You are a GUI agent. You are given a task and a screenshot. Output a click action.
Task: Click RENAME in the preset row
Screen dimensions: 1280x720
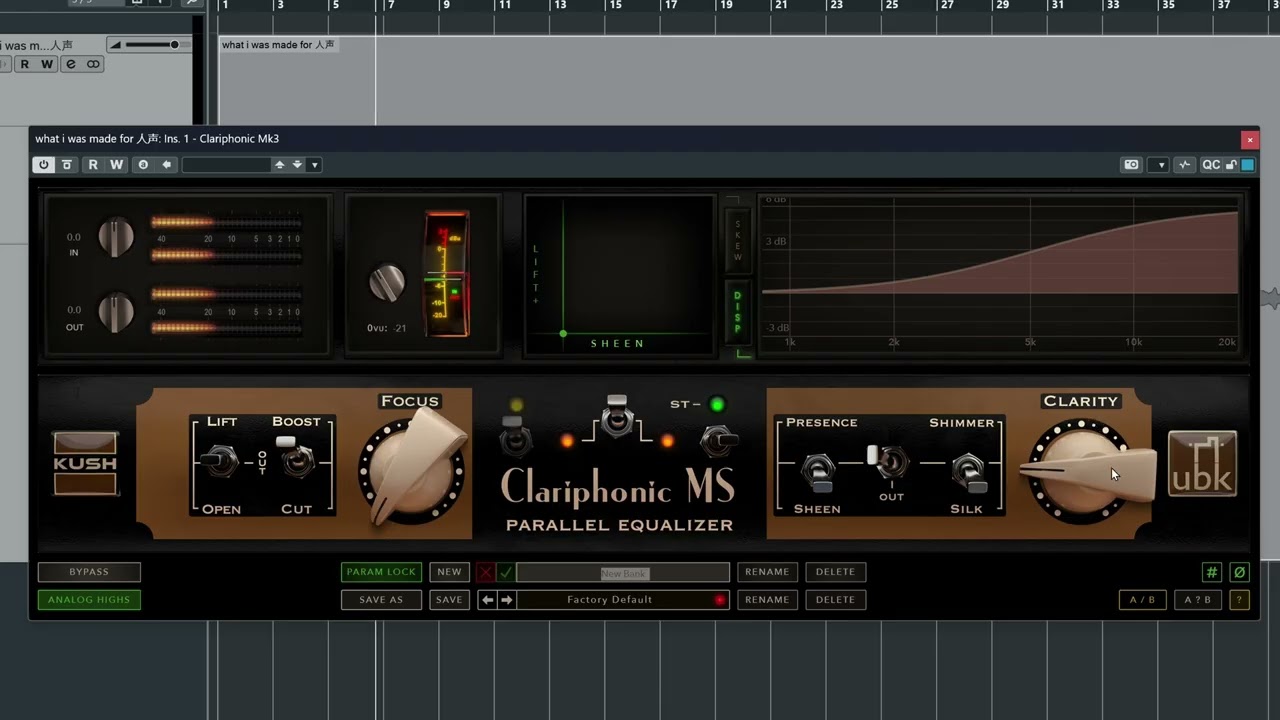click(767, 600)
